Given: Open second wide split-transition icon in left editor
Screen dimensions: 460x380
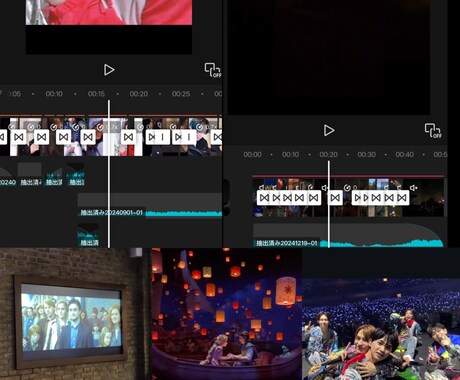Looking at the screenshot, I should pos(184,137).
